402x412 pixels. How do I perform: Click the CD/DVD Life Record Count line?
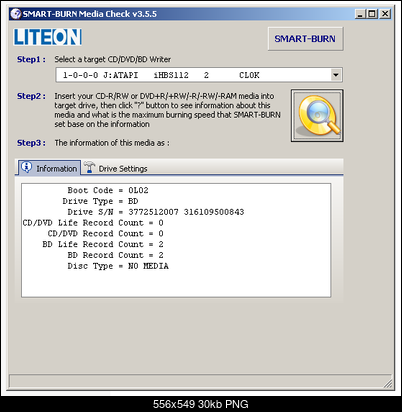pos(93,223)
